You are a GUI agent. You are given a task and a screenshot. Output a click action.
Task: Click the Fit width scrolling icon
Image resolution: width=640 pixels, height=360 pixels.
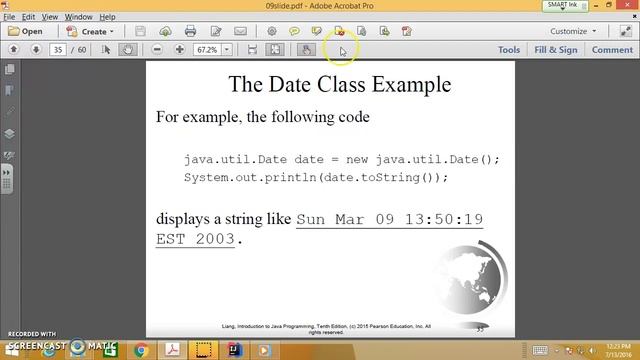coord(252,49)
